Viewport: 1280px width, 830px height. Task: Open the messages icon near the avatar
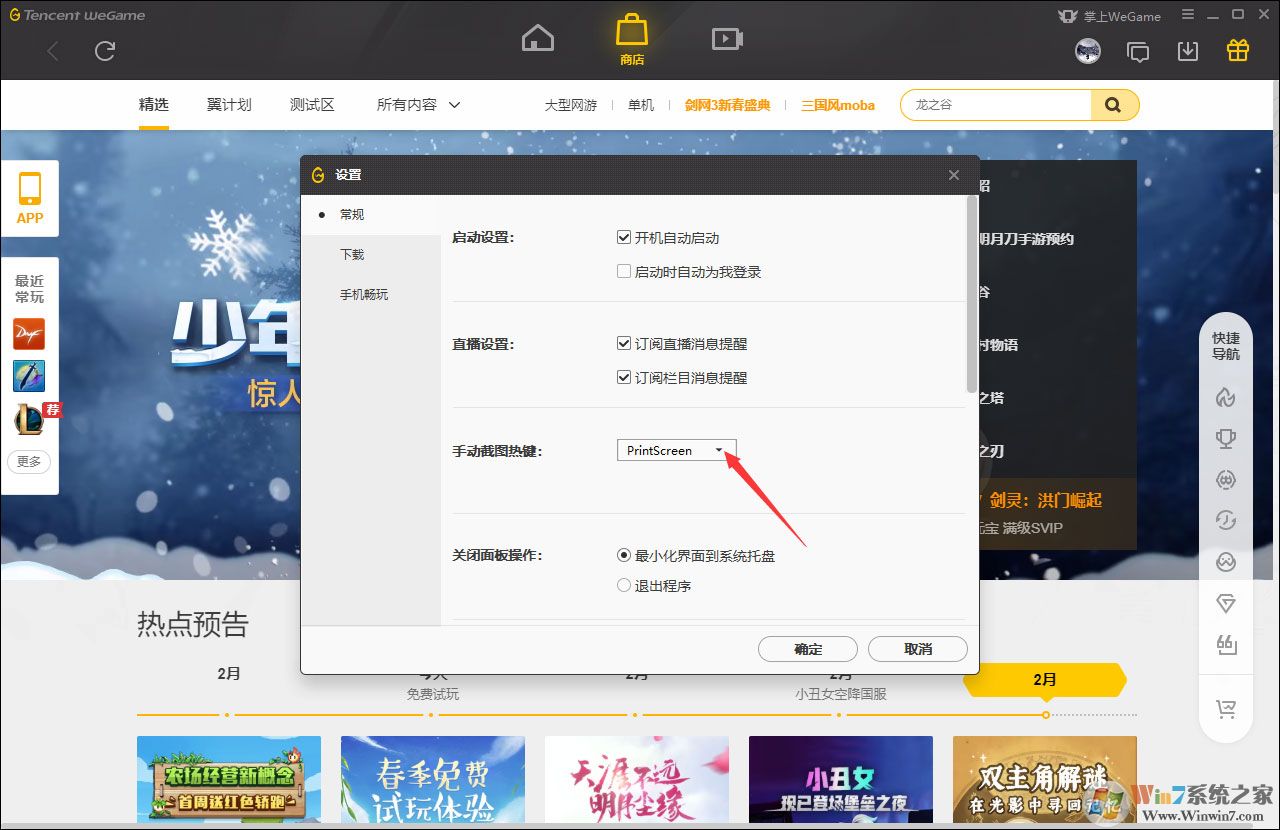[x=1138, y=49]
